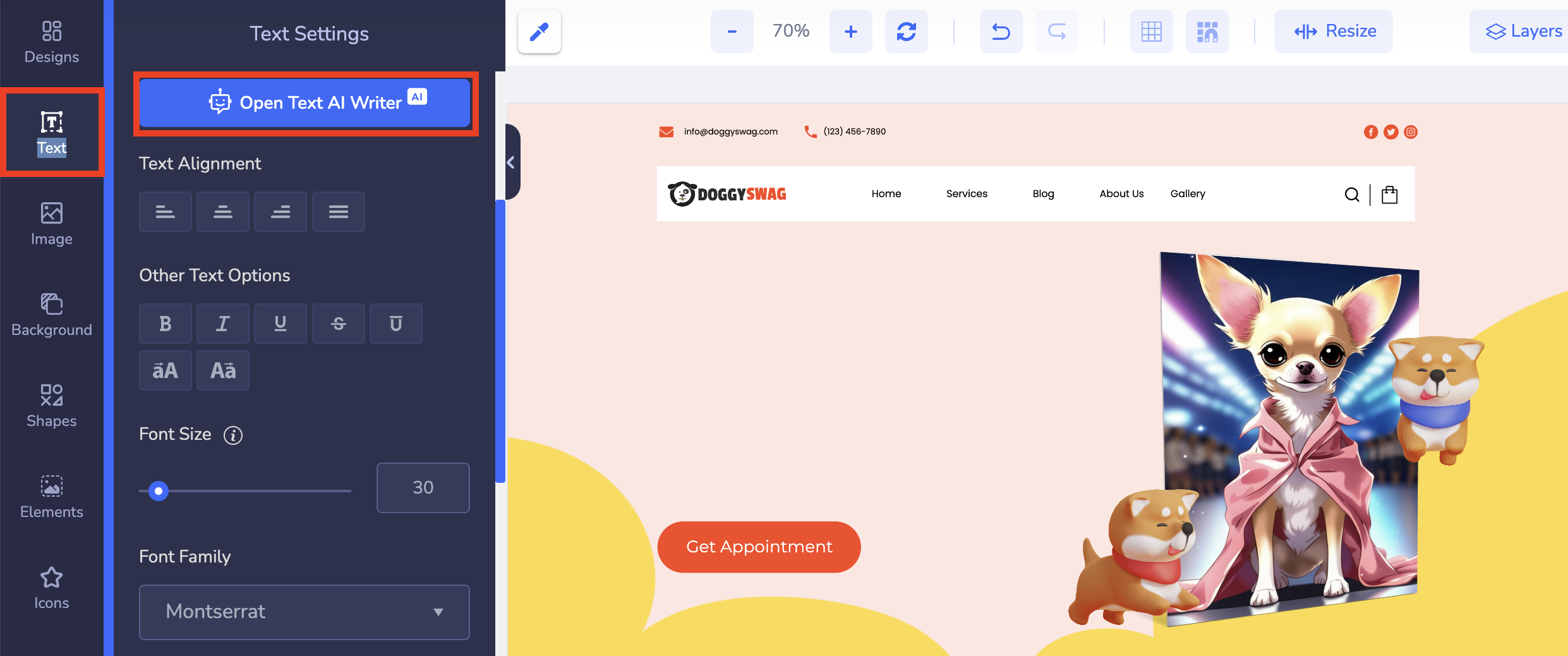This screenshot has width=1568, height=656.
Task: Open the Elements panel
Action: click(x=52, y=495)
